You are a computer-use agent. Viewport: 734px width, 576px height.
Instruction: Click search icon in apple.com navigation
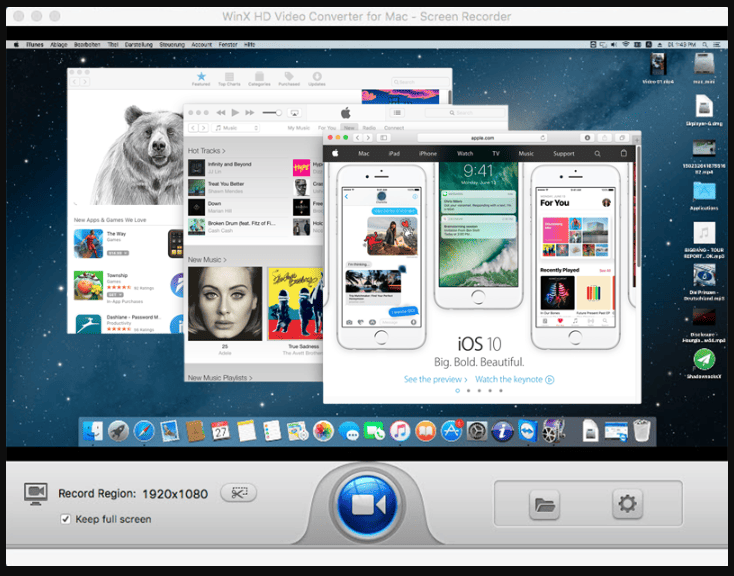(x=597, y=154)
